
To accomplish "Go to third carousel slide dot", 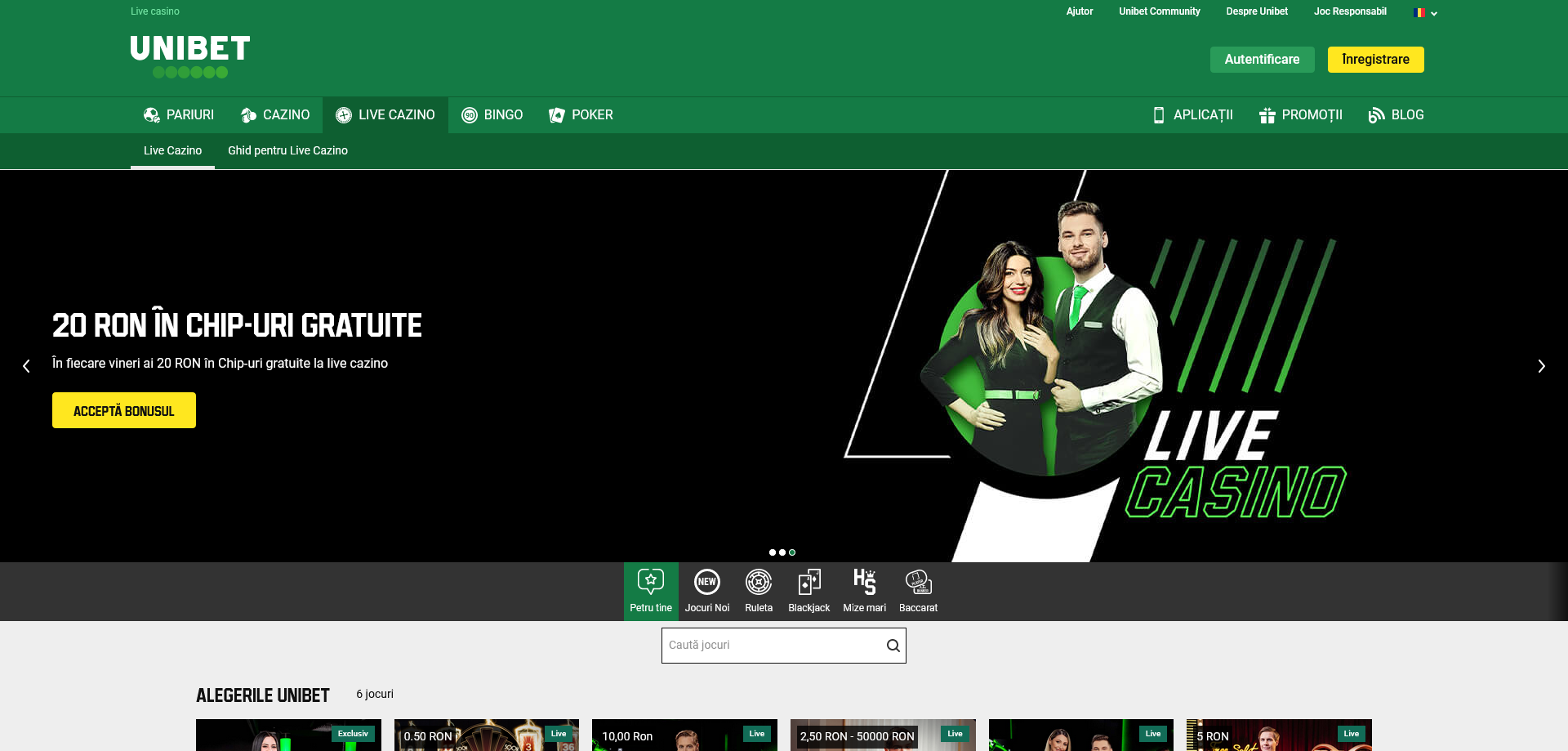I will coord(792,552).
